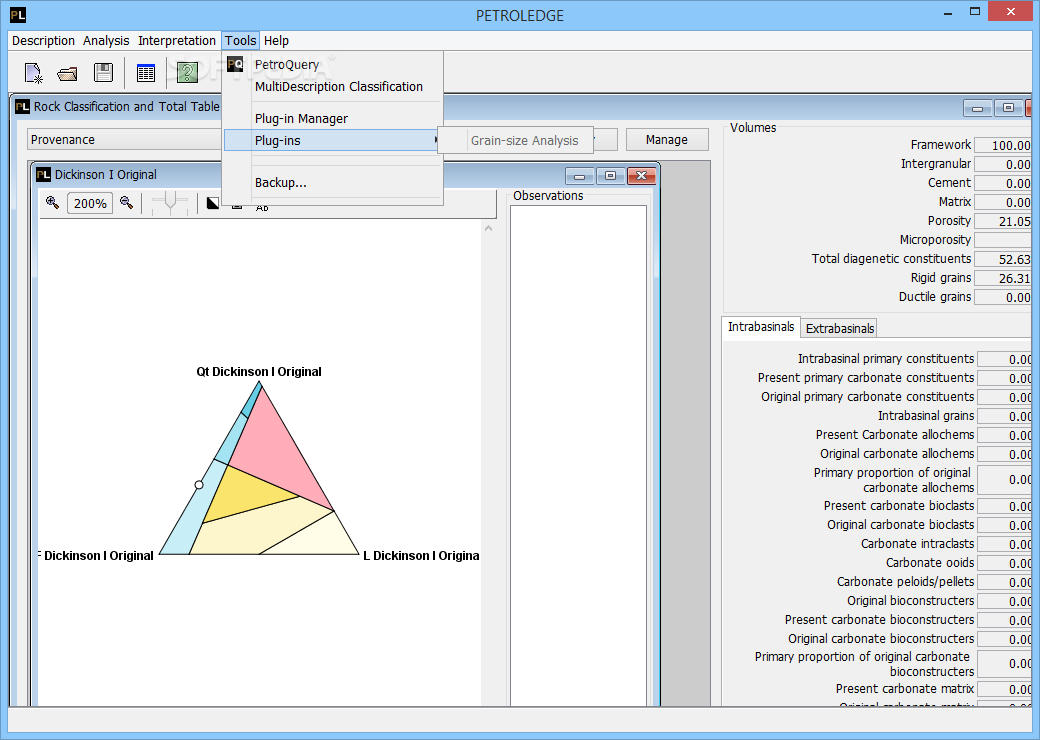Select MultiDescription Classification
The width and height of the screenshot is (1040, 740).
tap(333, 86)
